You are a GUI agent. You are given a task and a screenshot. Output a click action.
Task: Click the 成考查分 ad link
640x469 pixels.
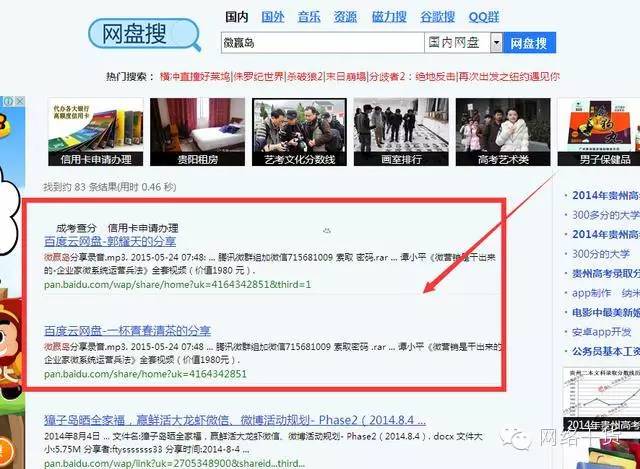coord(76,228)
